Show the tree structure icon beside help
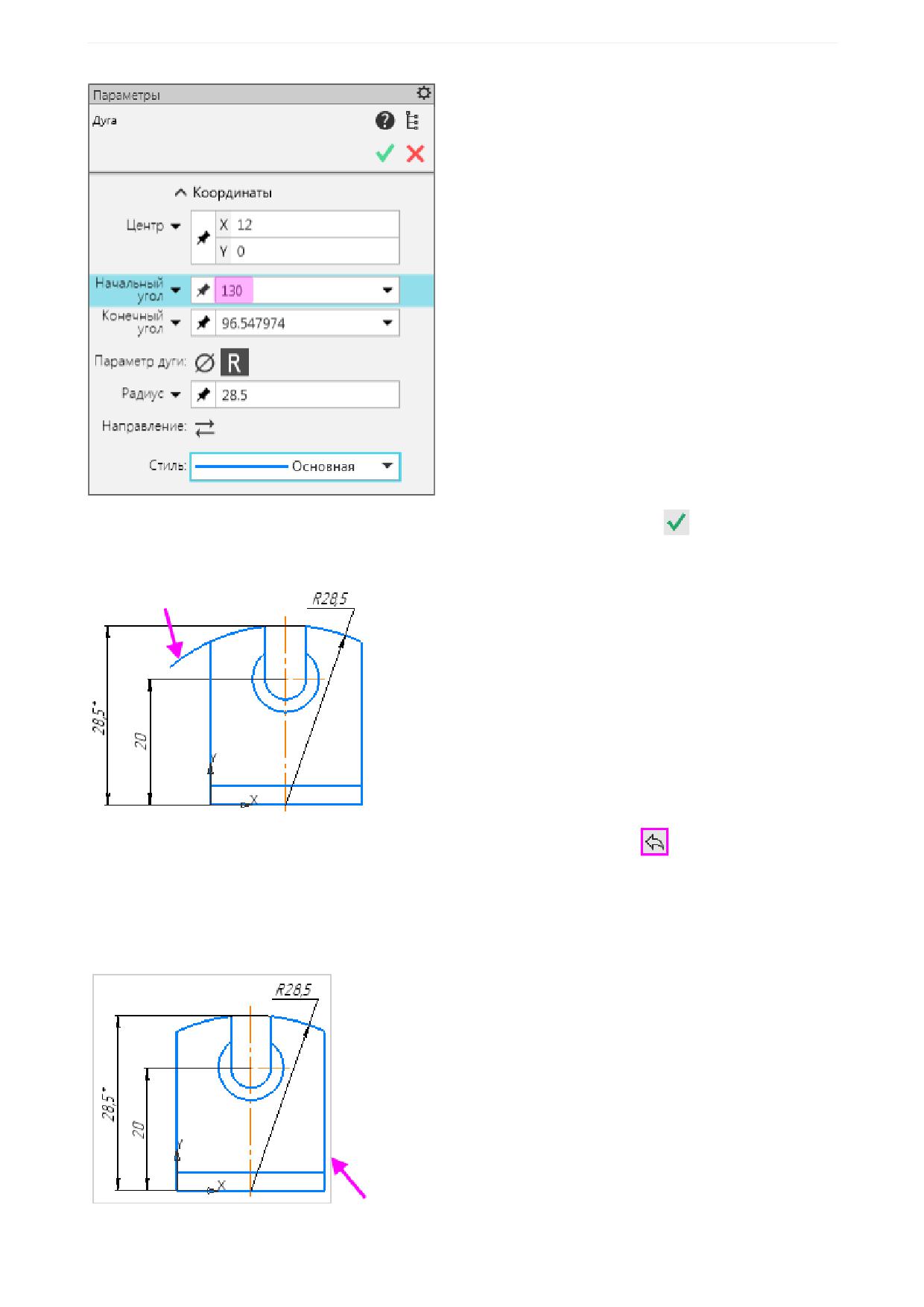This screenshot has height=1307, width=924. coord(413,121)
